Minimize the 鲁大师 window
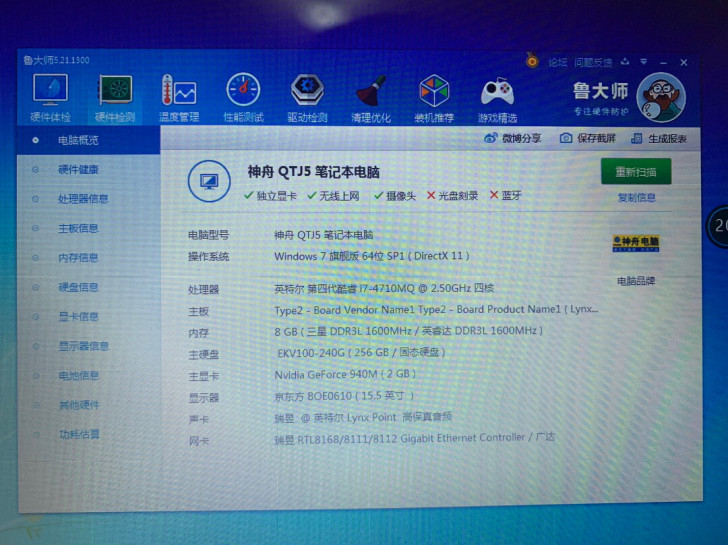The image size is (728, 545). click(663, 63)
